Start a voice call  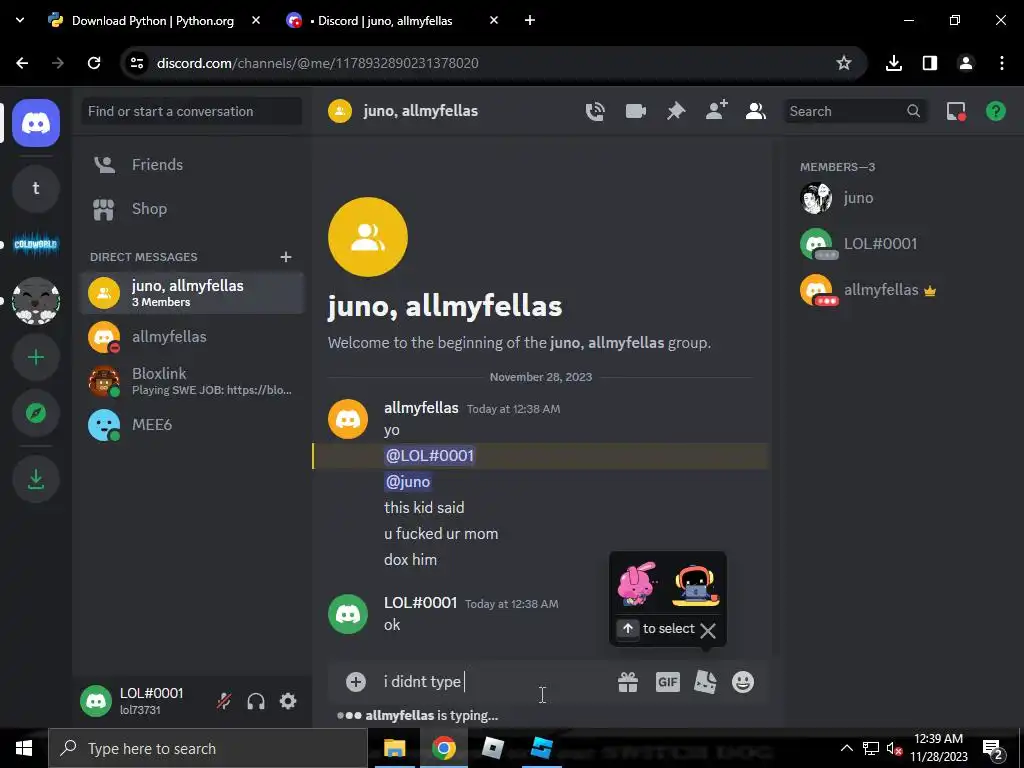click(x=595, y=111)
